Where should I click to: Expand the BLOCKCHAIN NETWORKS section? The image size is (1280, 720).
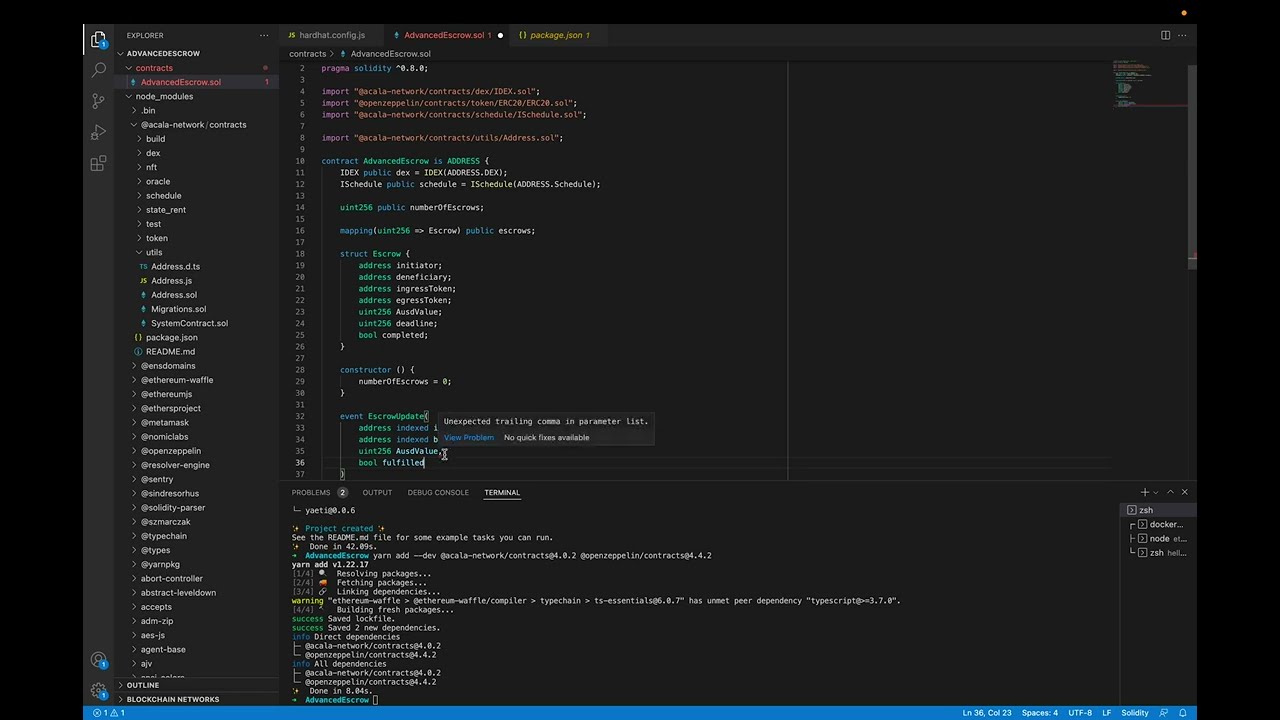tap(173, 699)
